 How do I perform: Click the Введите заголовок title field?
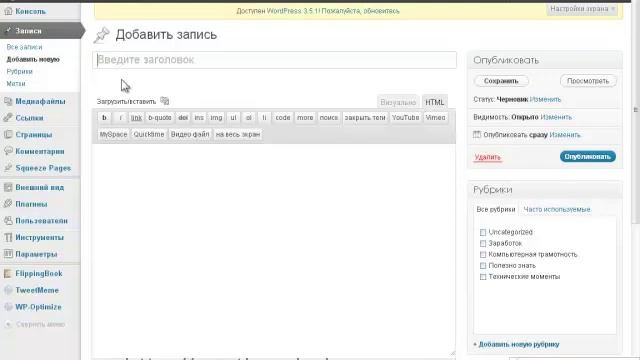[274, 60]
